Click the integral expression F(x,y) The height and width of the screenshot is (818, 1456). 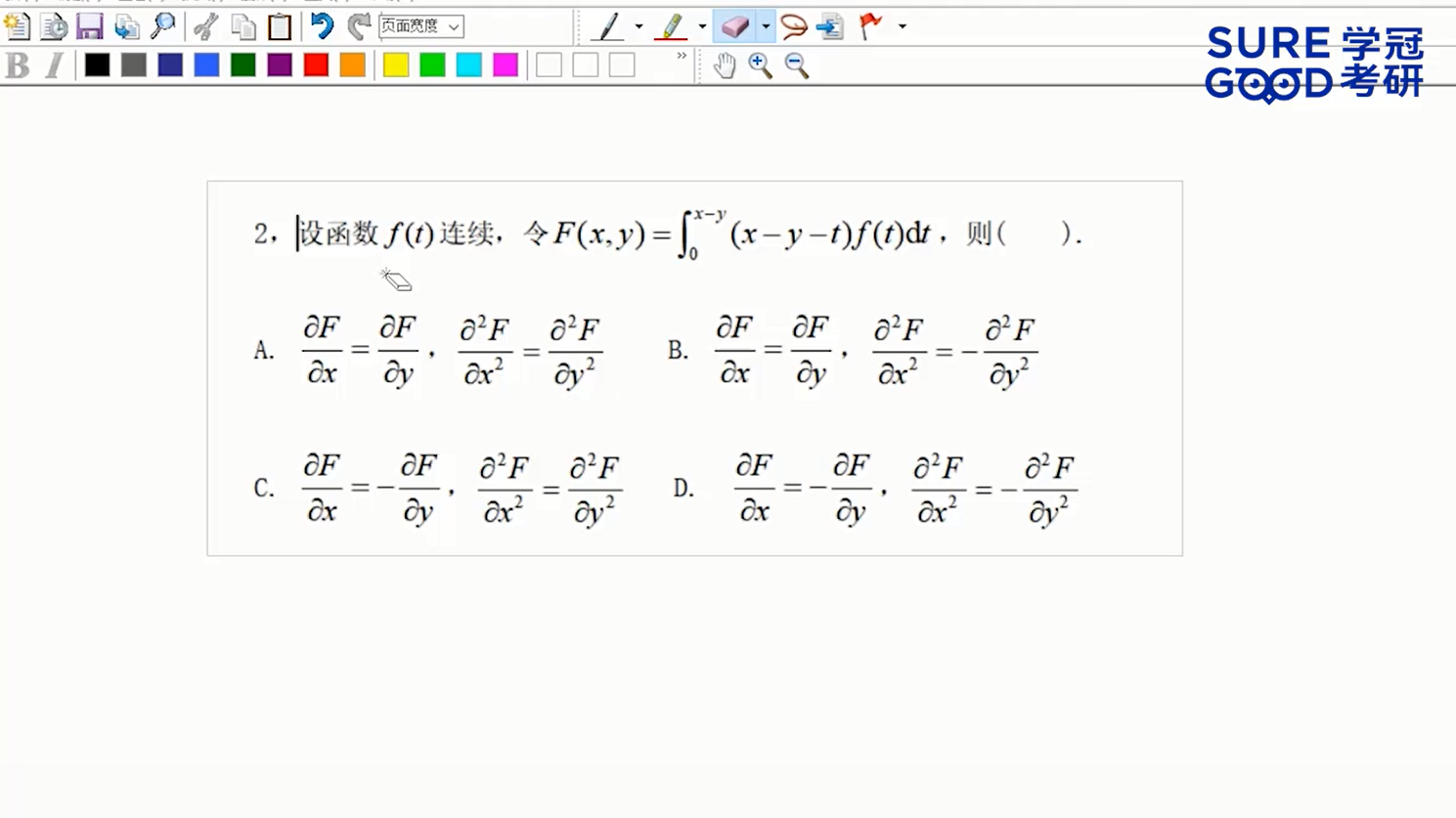(741, 235)
